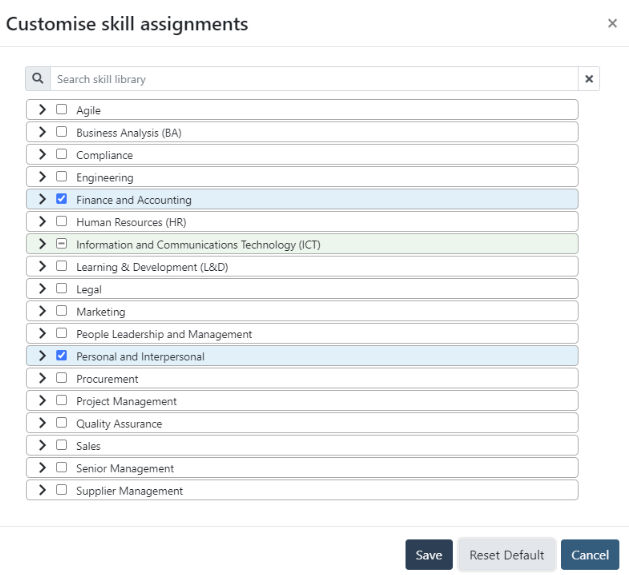Expand the Sales category arrow
Viewport: 629px width, 575px height.
tap(42, 446)
